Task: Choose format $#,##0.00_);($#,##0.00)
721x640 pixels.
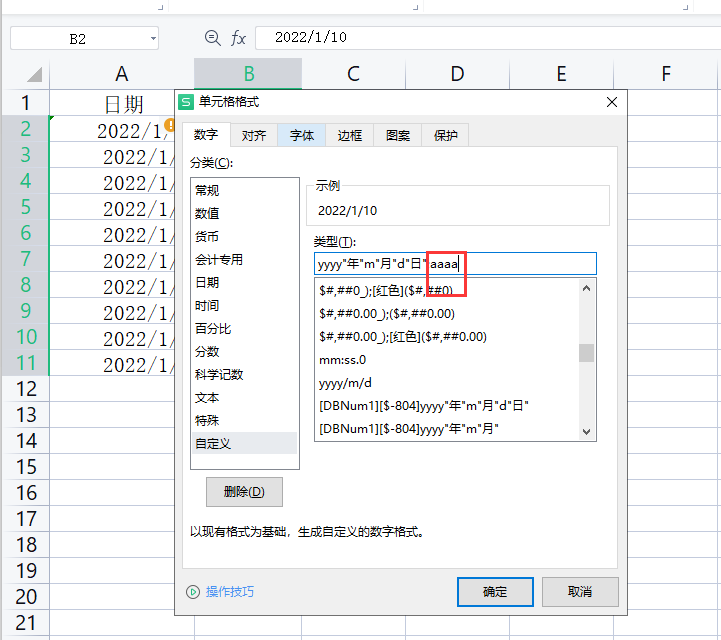Action: click(x=446, y=314)
